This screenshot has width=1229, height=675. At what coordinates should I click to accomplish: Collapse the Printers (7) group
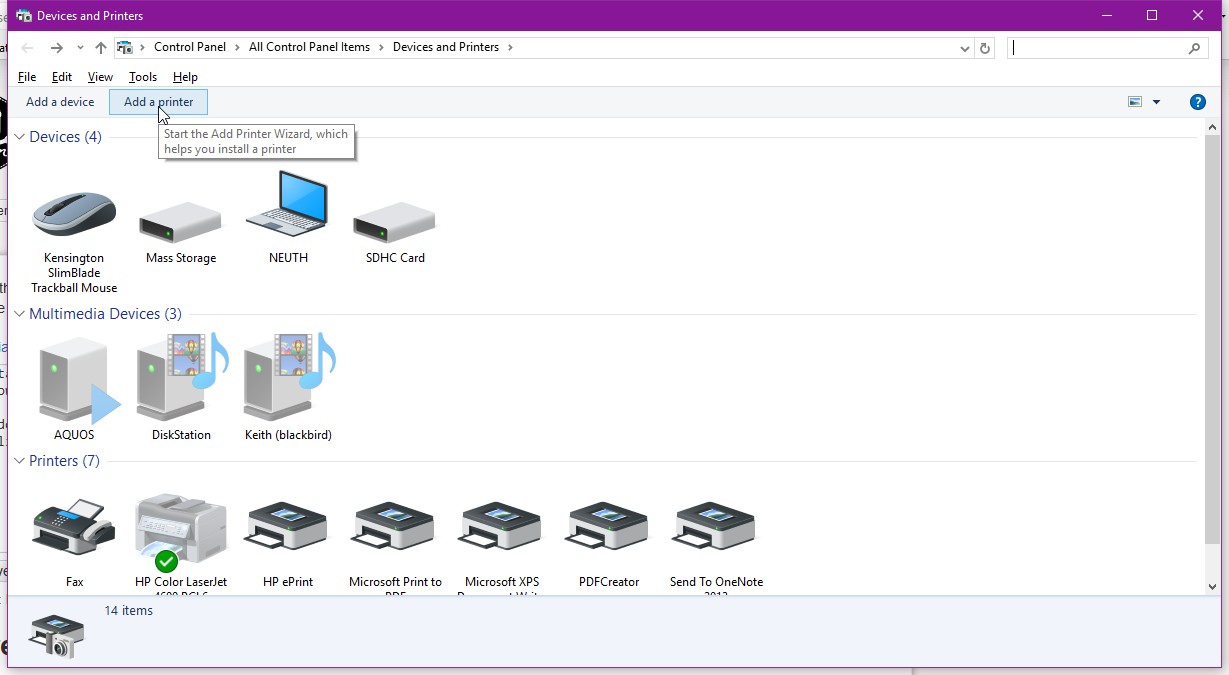(x=19, y=461)
